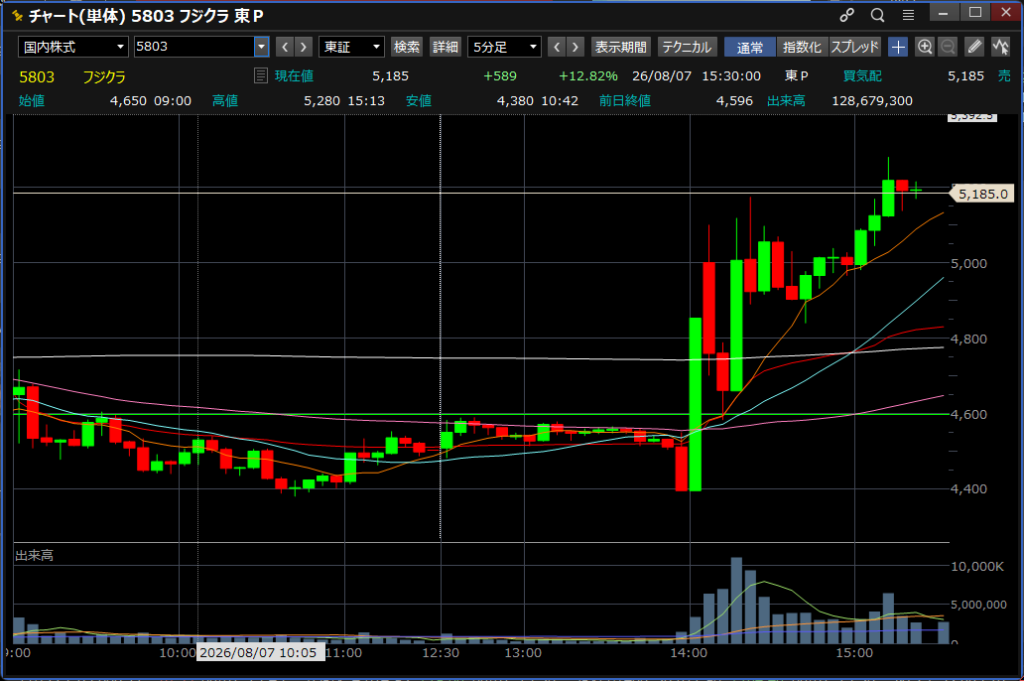
Task: Go to previous stock with the left arrow beside the code field
Action: click(x=285, y=47)
